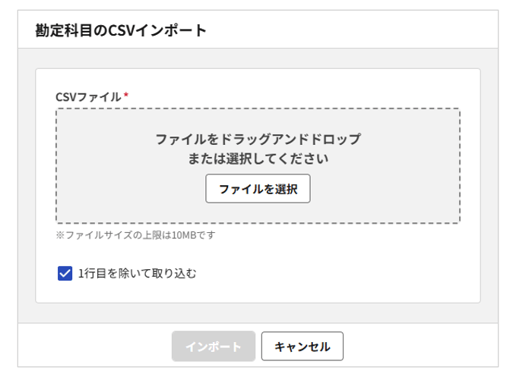The image size is (513, 377).
Task: Click the dialog footer left of インポート
Action: (x=95, y=346)
